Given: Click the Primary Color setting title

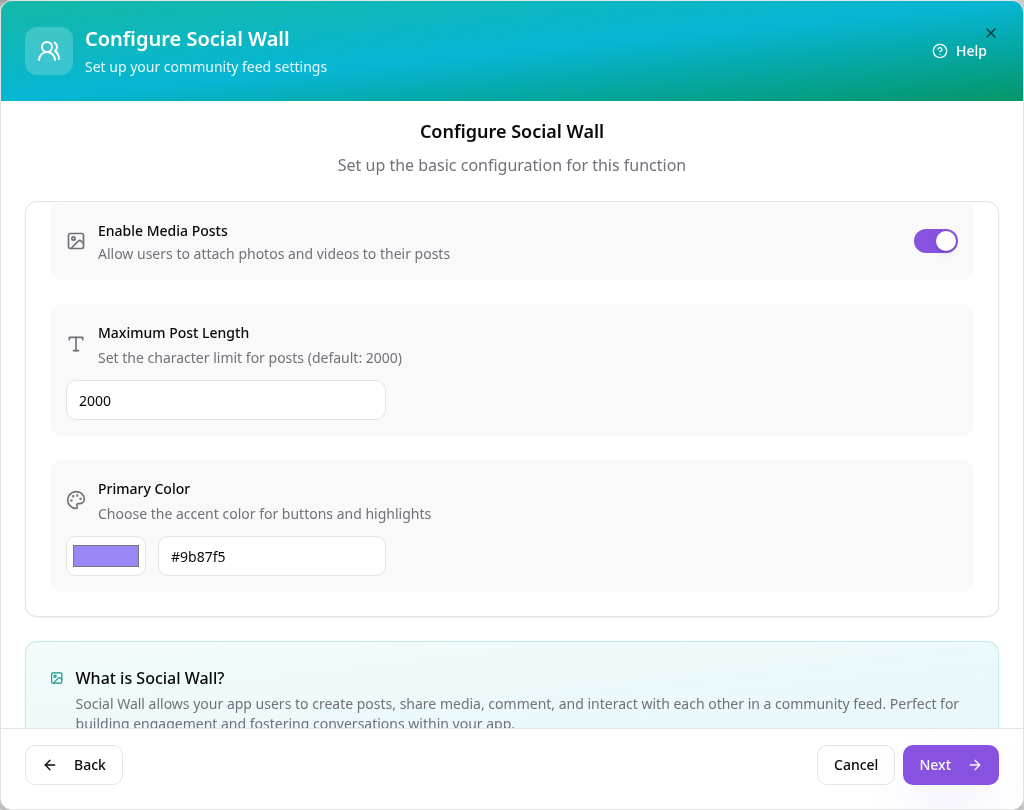Looking at the screenshot, I should coord(144,489).
